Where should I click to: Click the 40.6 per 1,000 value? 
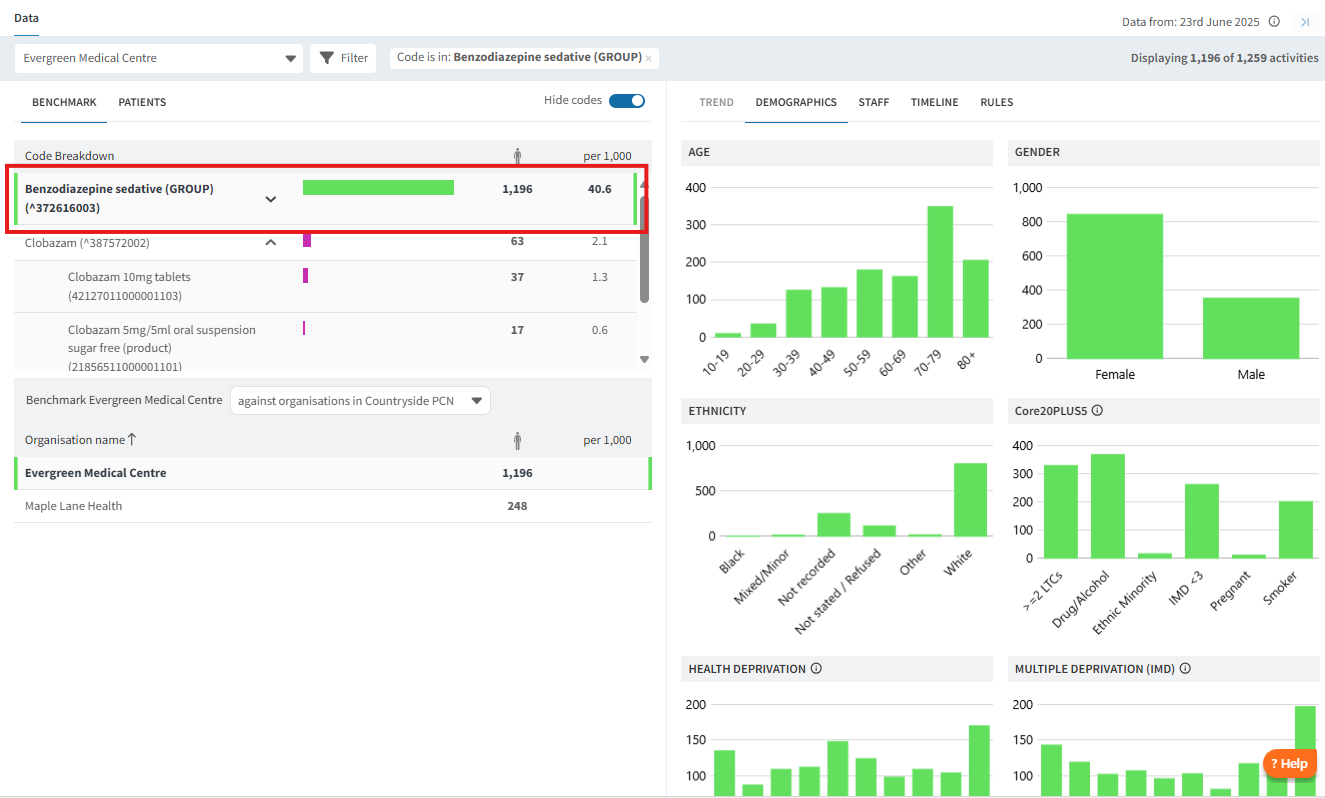point(599,189)
